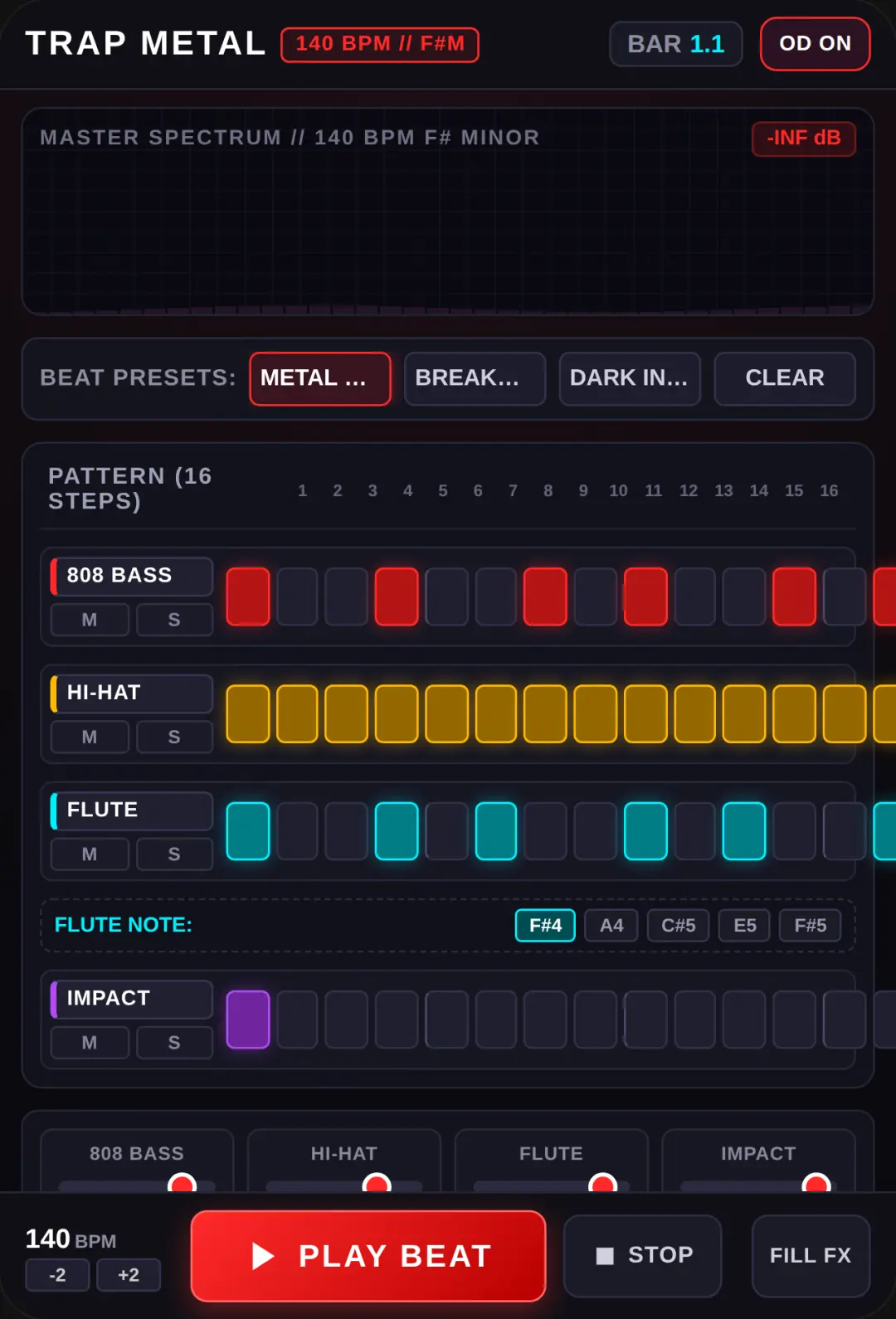Toggle IMPACT step 5
This screenshot has width=896, height=1319.
(x=446, y=1020)
